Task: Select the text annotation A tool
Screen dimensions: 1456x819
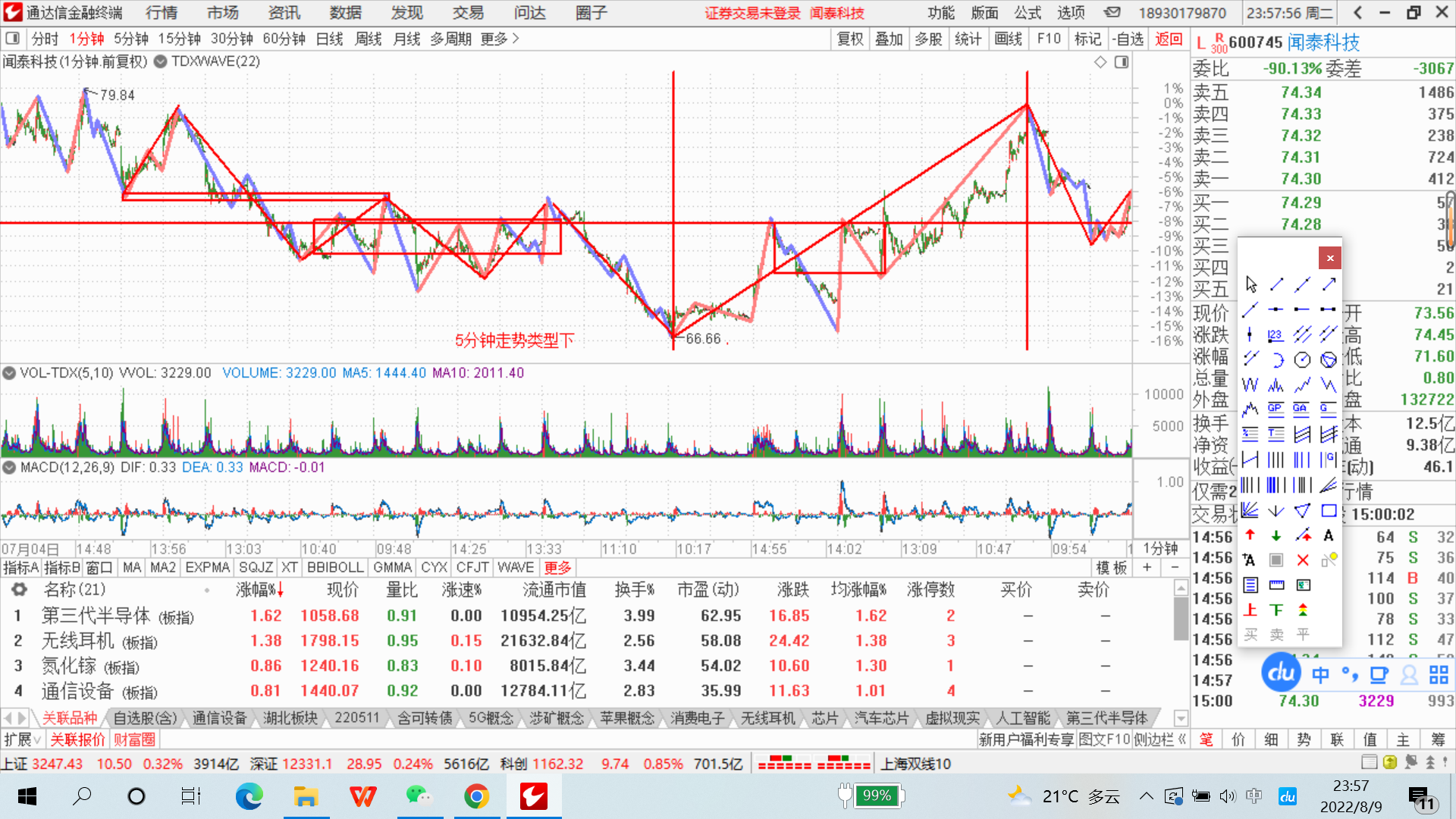Action: 1329,535
